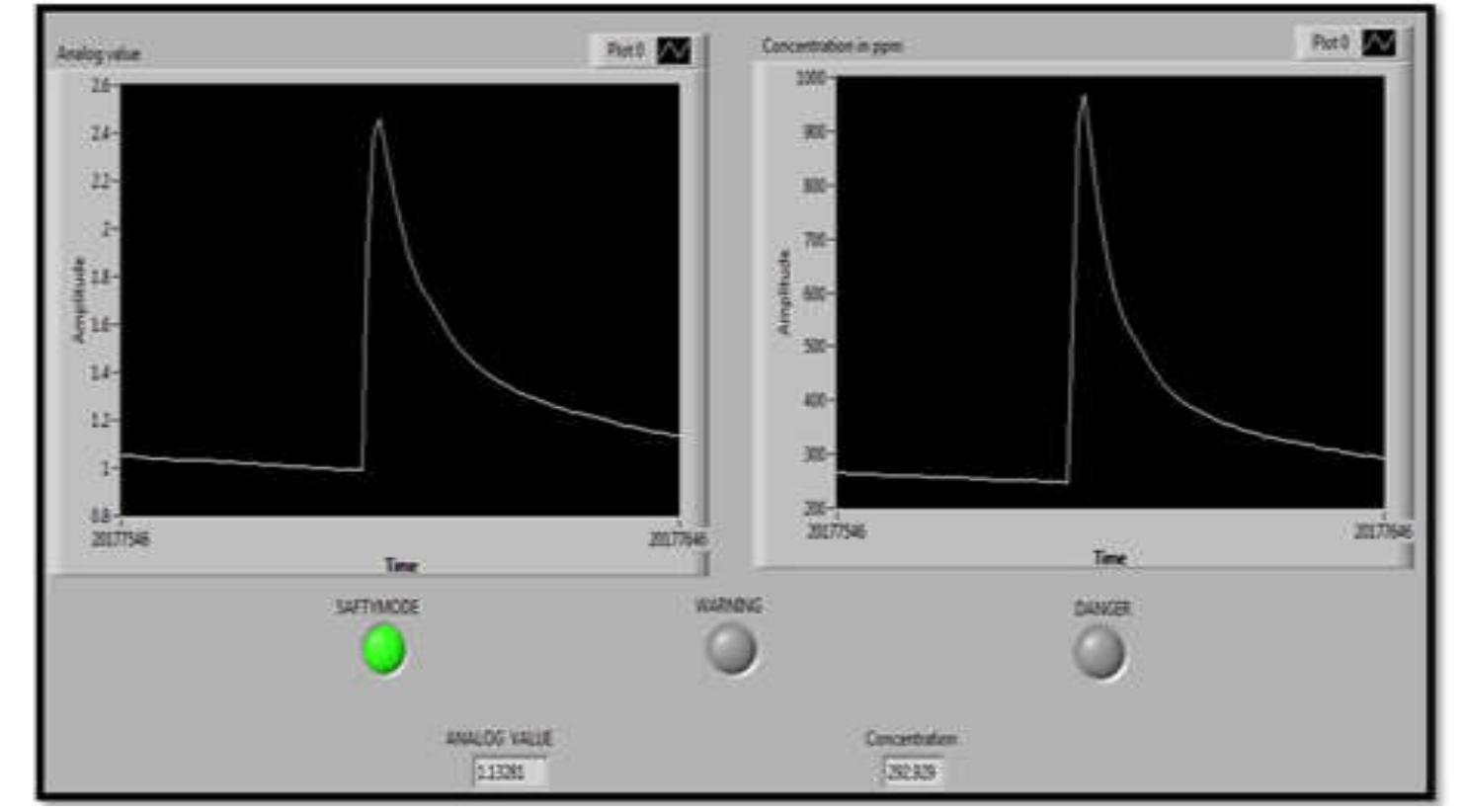Click the Concentration label above the value field
Image resolution: width=1463 pixels, height=812 pixels.
(911, 739)
